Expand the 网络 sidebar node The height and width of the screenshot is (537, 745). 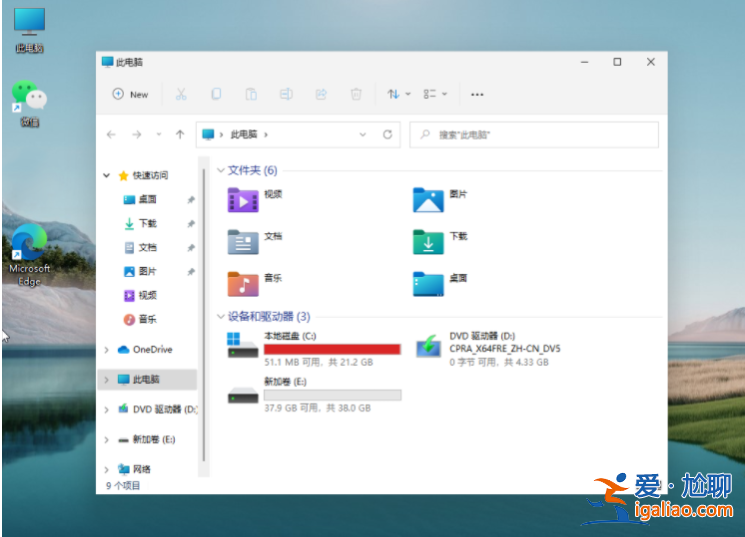pyautogui.click(x=106, y=470)
